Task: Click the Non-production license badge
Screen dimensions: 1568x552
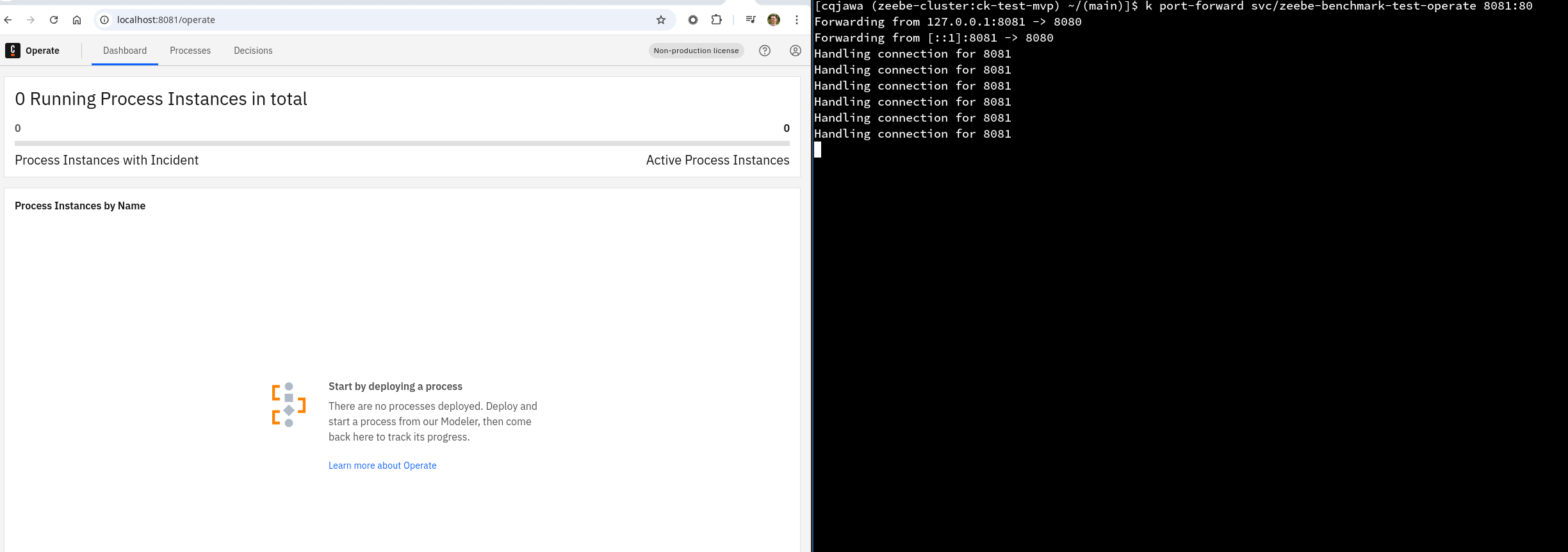Action: tap(696, 51)
